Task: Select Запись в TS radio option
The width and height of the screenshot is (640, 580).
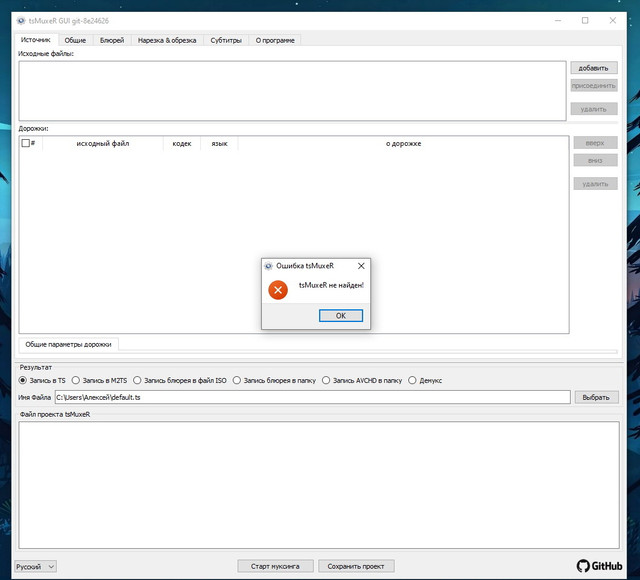Action: [42, 380]
